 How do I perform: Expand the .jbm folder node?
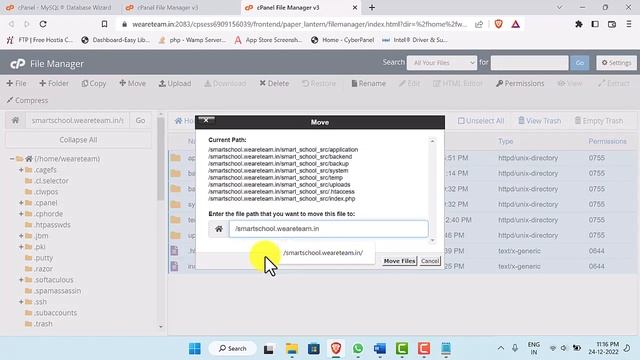pos(21,236)
